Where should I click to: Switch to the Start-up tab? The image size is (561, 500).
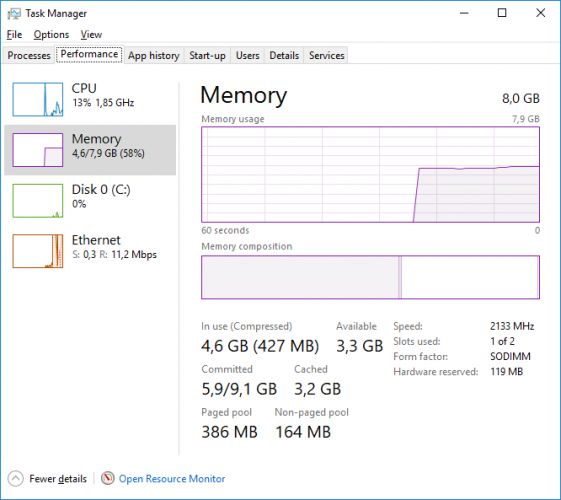pos(208,55)
